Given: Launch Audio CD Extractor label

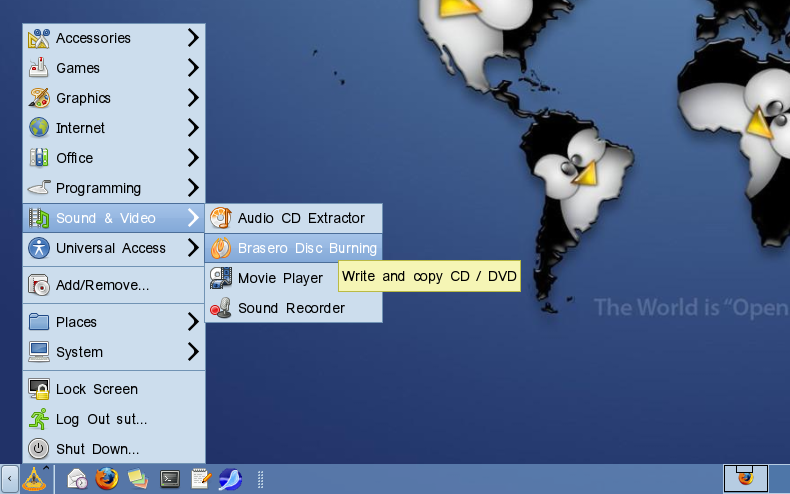Looking at the screenshot, I should point(301,218).
